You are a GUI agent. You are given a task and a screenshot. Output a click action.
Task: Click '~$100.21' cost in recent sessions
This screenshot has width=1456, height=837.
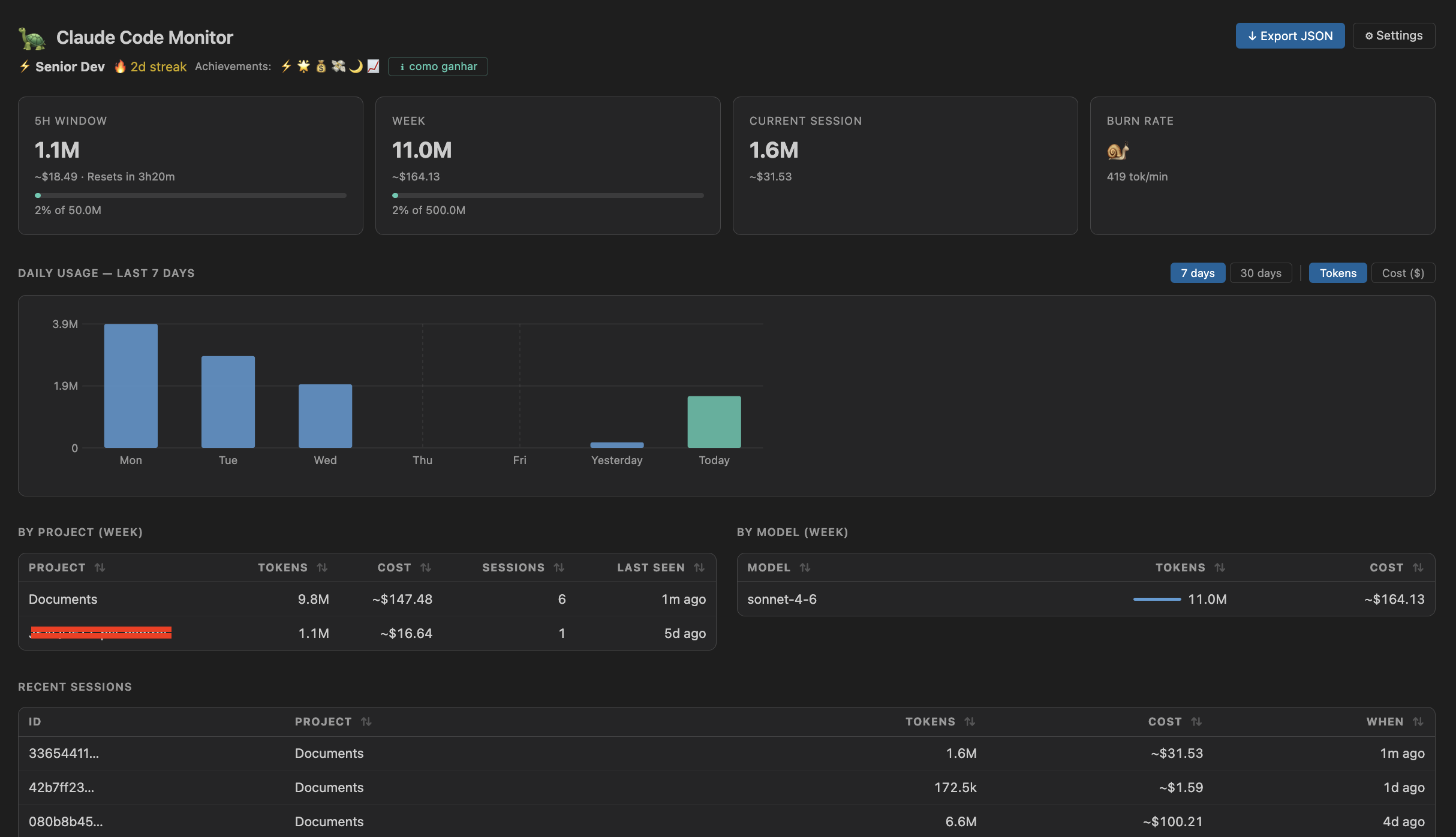point(1172,822)
